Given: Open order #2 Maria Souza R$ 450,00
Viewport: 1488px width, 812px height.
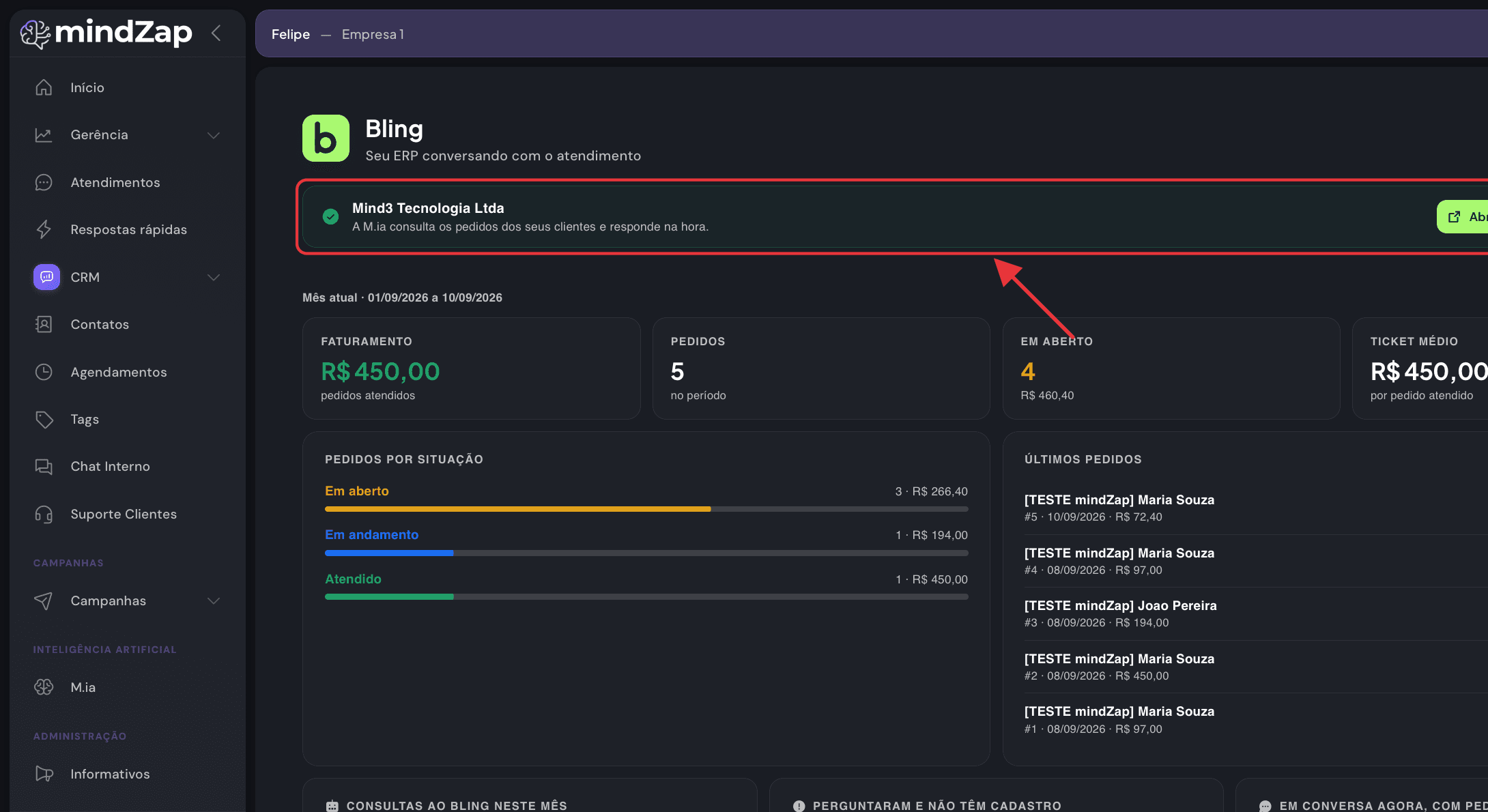Looking at the screenshot, I should (x=1255, y=667).
